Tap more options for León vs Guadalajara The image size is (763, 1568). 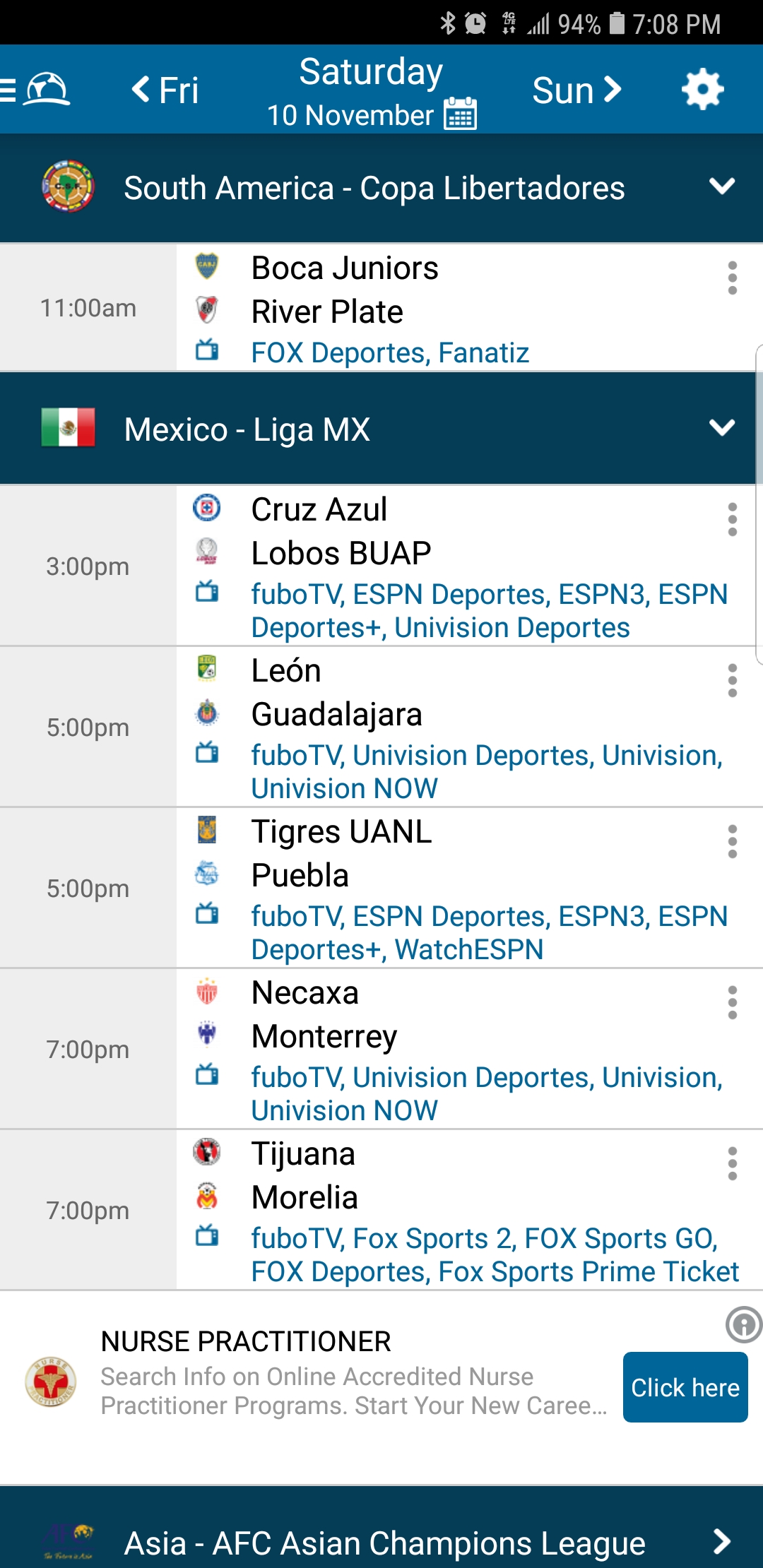click(x=732, y=680)
